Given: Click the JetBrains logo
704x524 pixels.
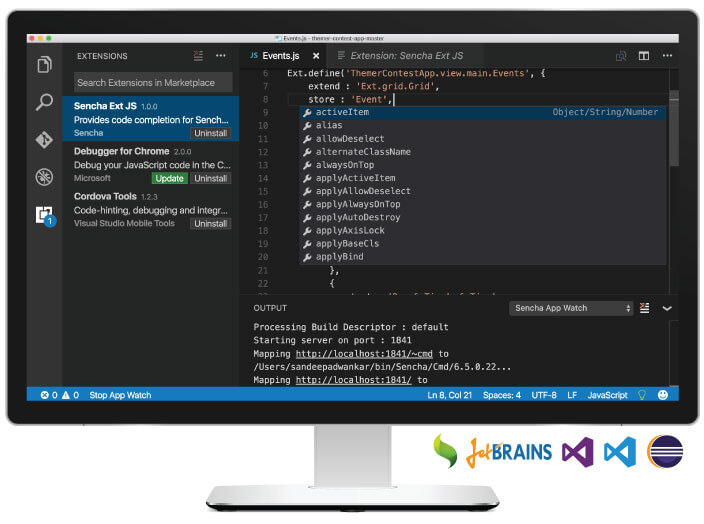Looking at the screenshot, I should click(509, 453).
